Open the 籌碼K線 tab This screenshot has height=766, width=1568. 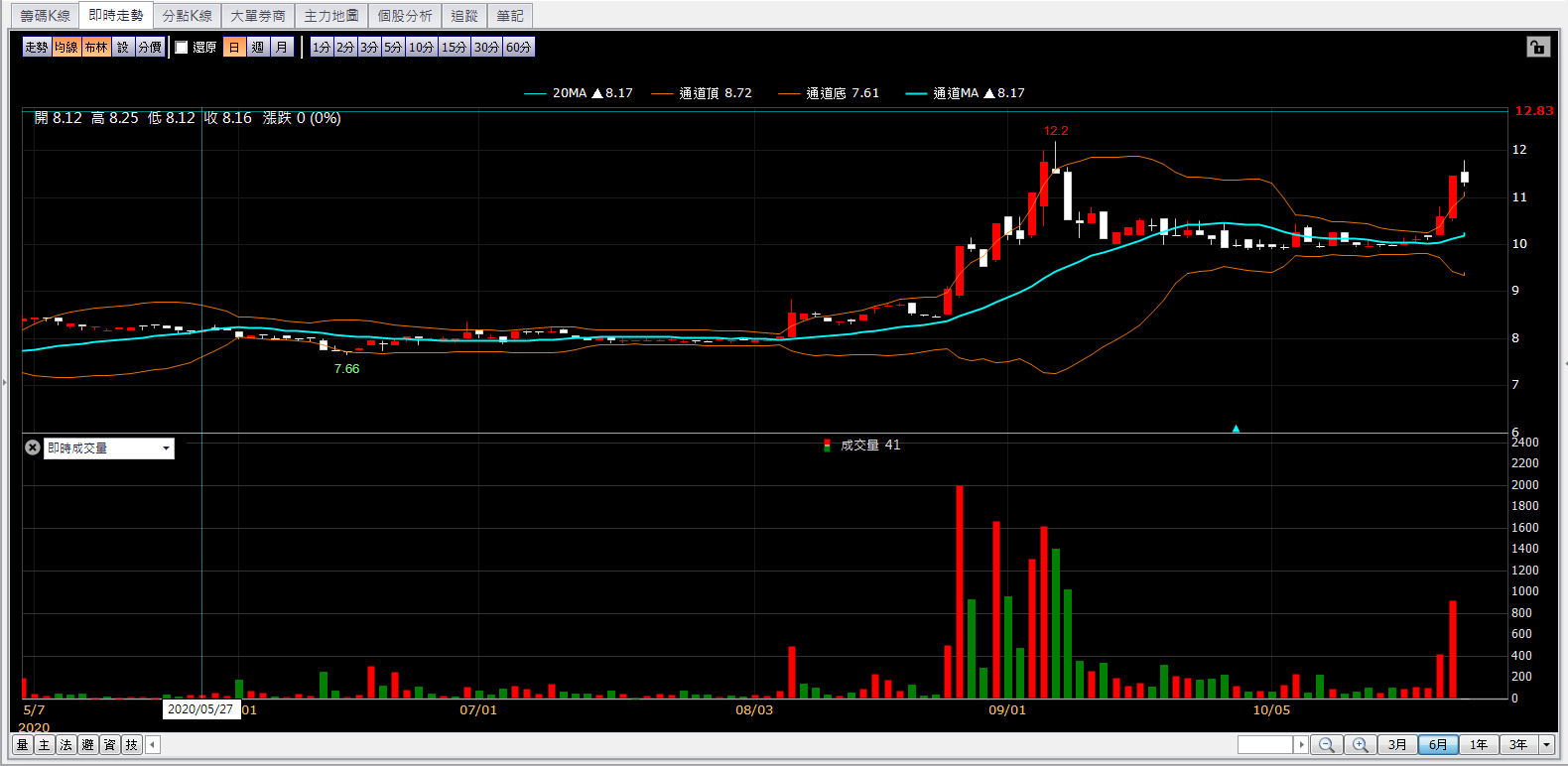click(x=45, y=16)
